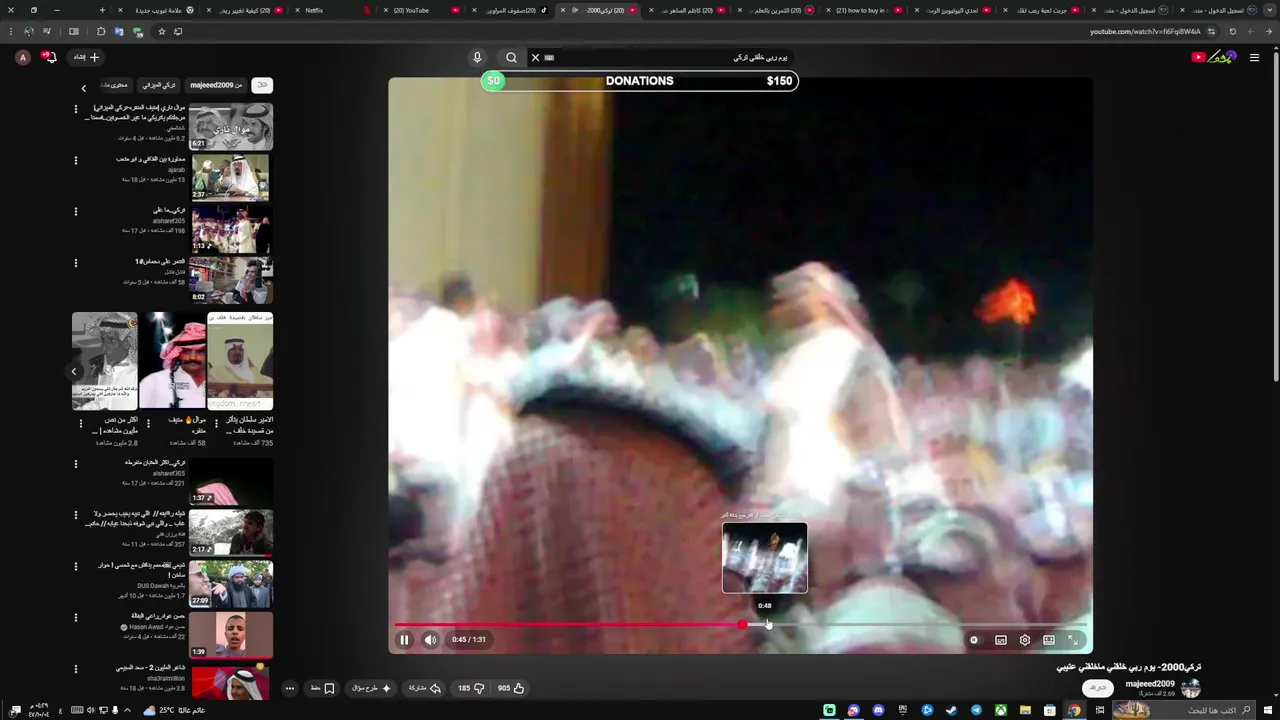This screenshot has width=1280, height=720.
Task: Pause the video playback
Action: click(404, 640)
